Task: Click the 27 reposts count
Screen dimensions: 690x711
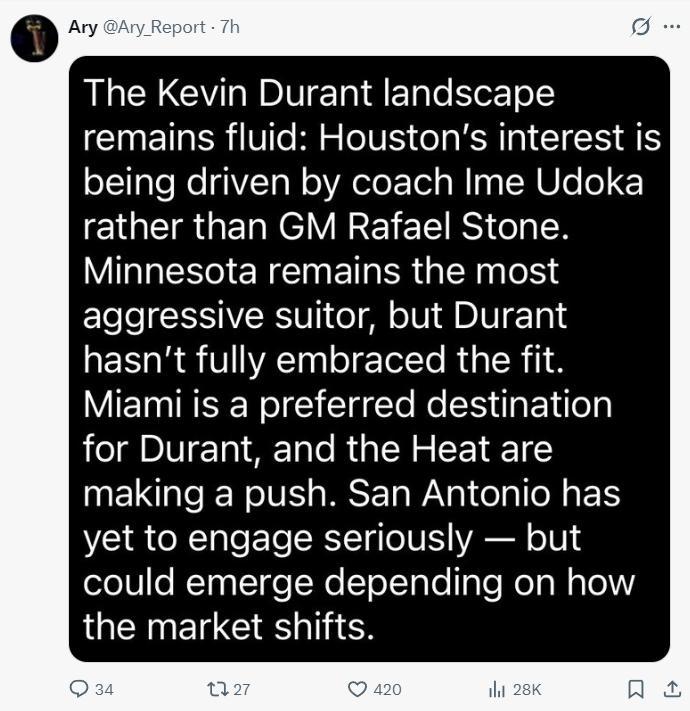Action: point(240,689)
